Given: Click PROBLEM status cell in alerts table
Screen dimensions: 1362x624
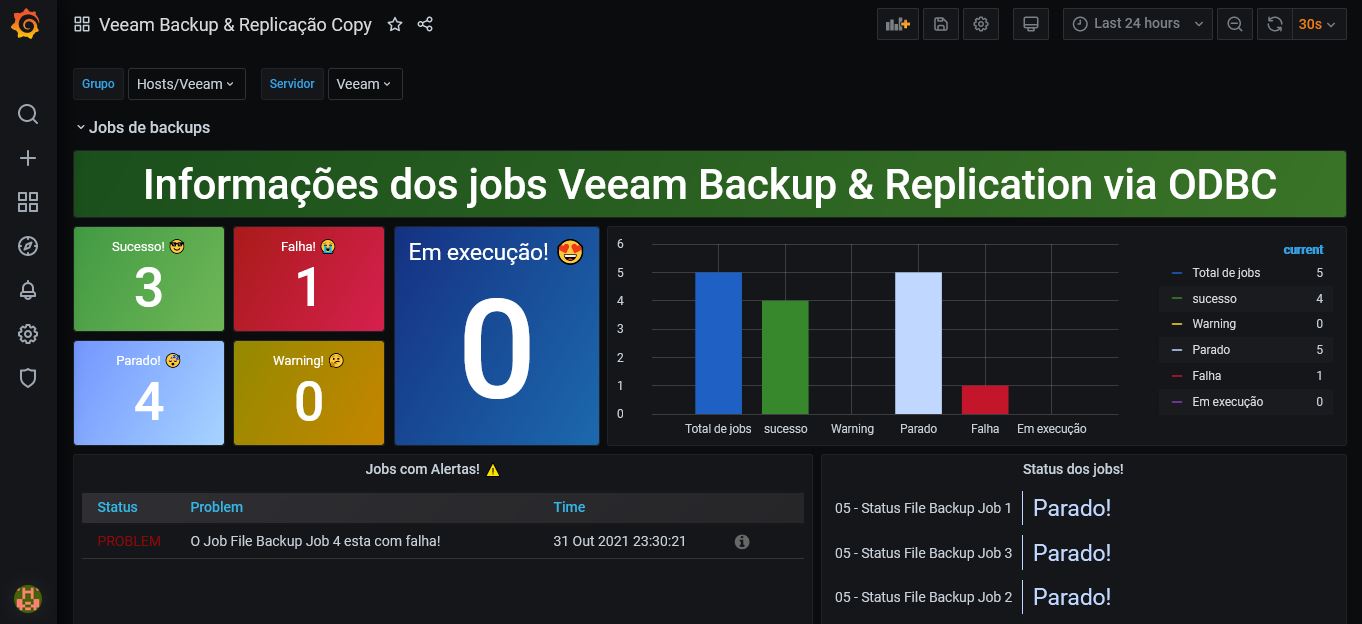Looking at the screenshot, I should [x=129, y=541].
